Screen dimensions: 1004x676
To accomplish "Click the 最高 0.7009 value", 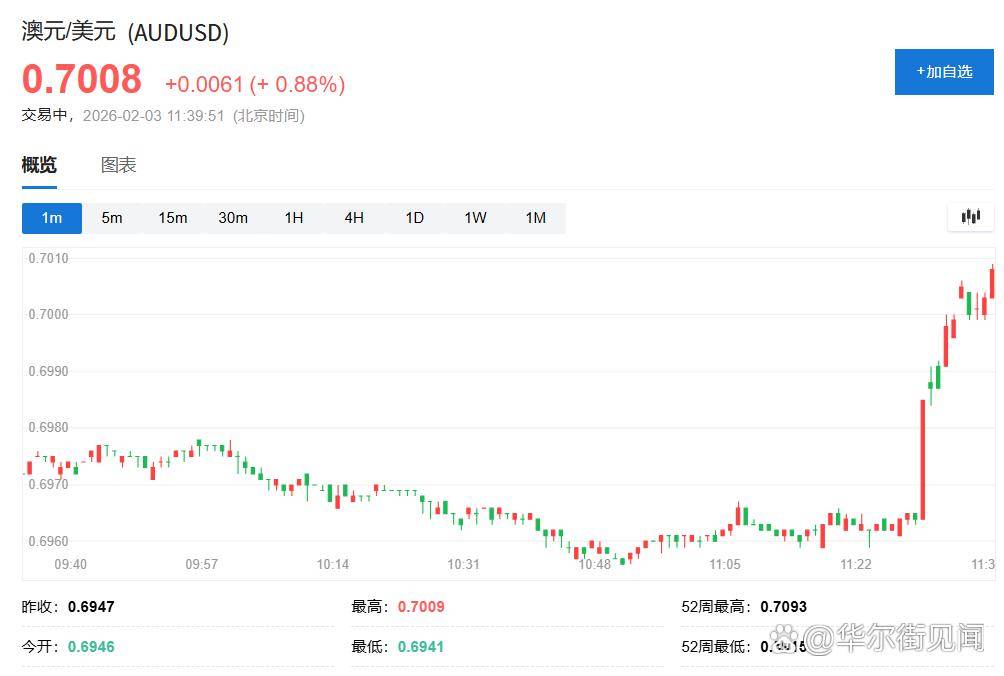I will [x=421, y=607].
